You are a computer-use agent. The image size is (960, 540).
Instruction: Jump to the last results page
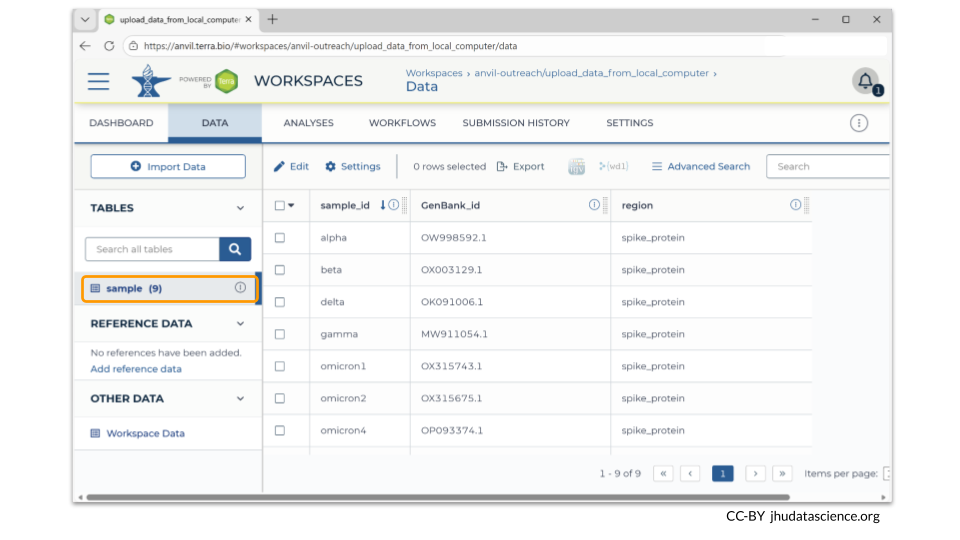coord(782,473)
